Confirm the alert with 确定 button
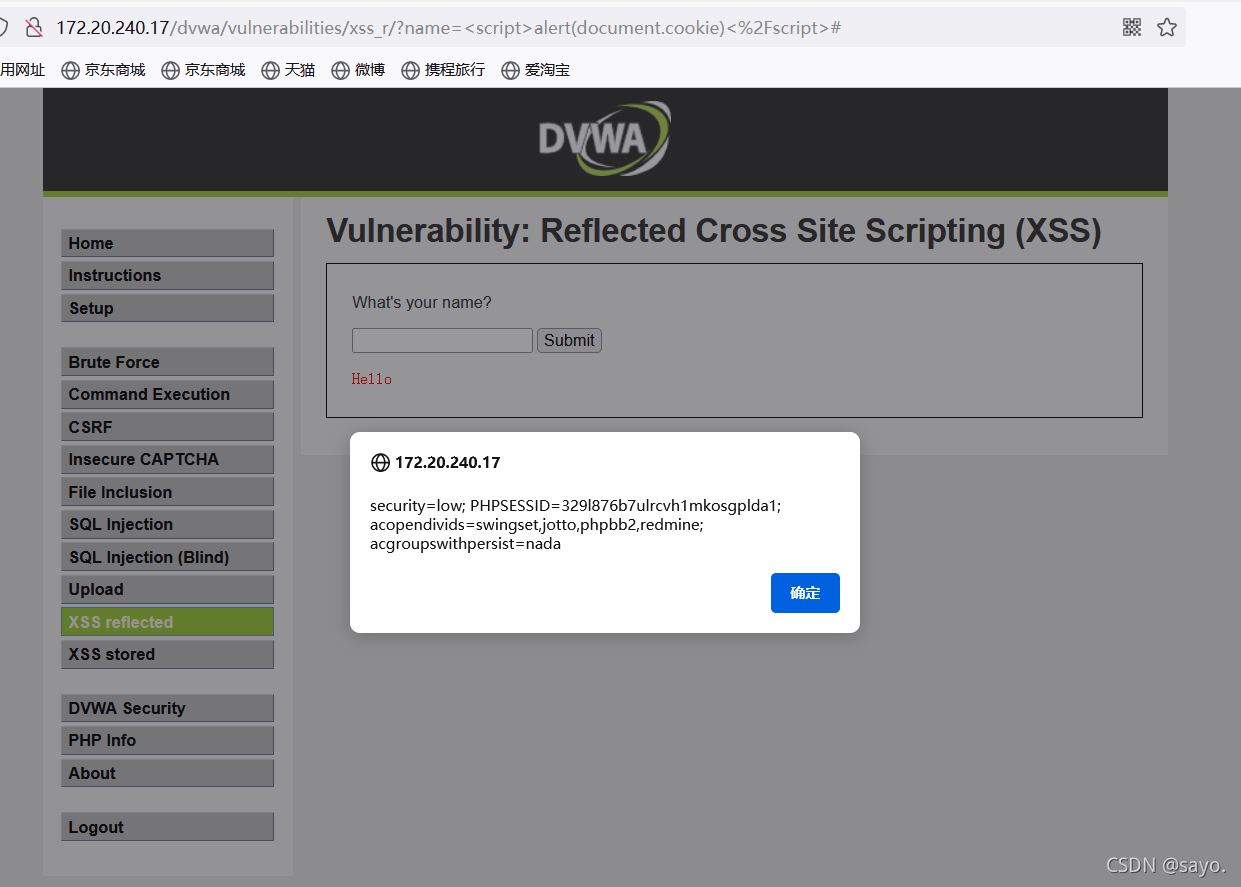This screenshot has height=887, width=1241. point(805,593)
